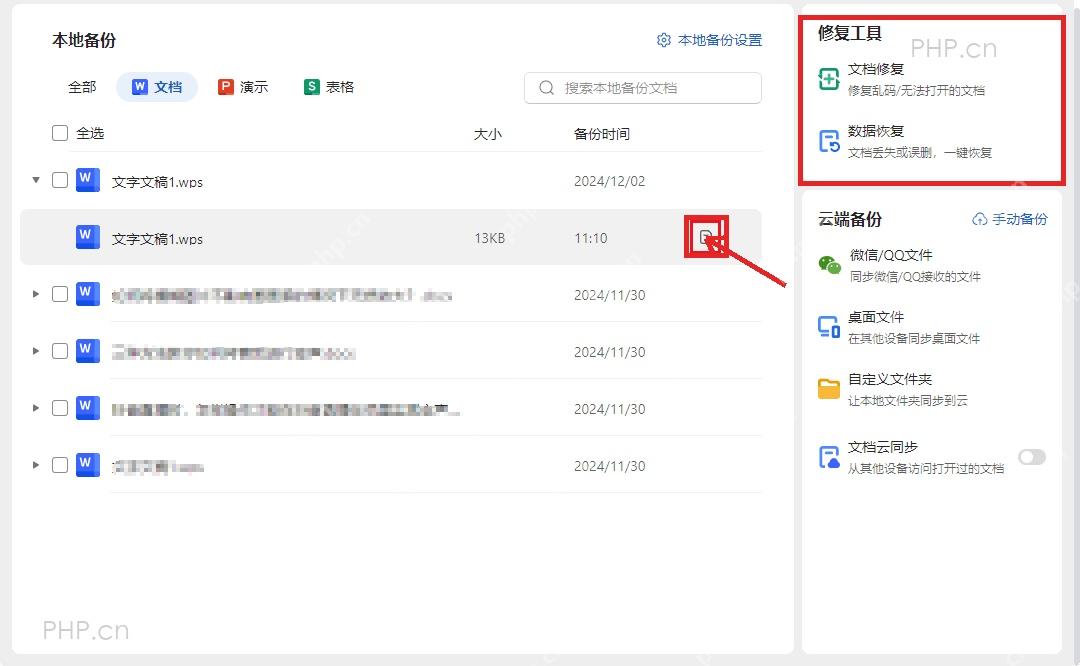Expand the first 2024/11/30 backup entry

(x=36, y=294)
